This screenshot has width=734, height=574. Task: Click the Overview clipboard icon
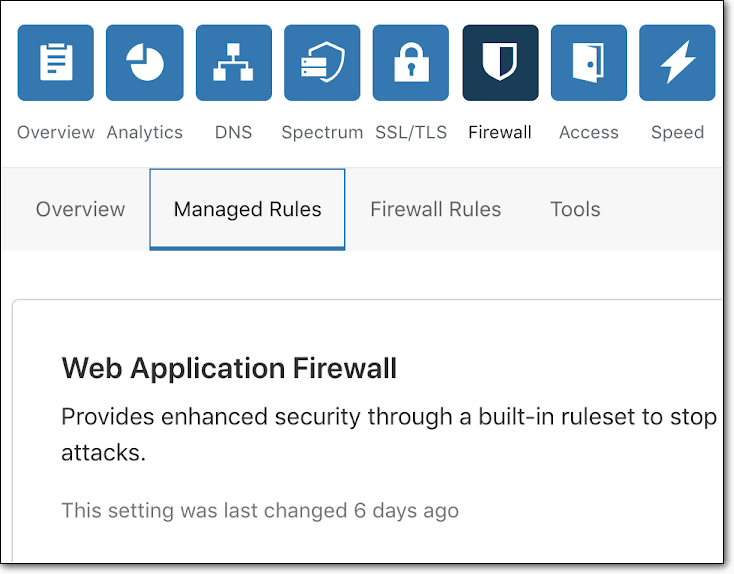56,63
